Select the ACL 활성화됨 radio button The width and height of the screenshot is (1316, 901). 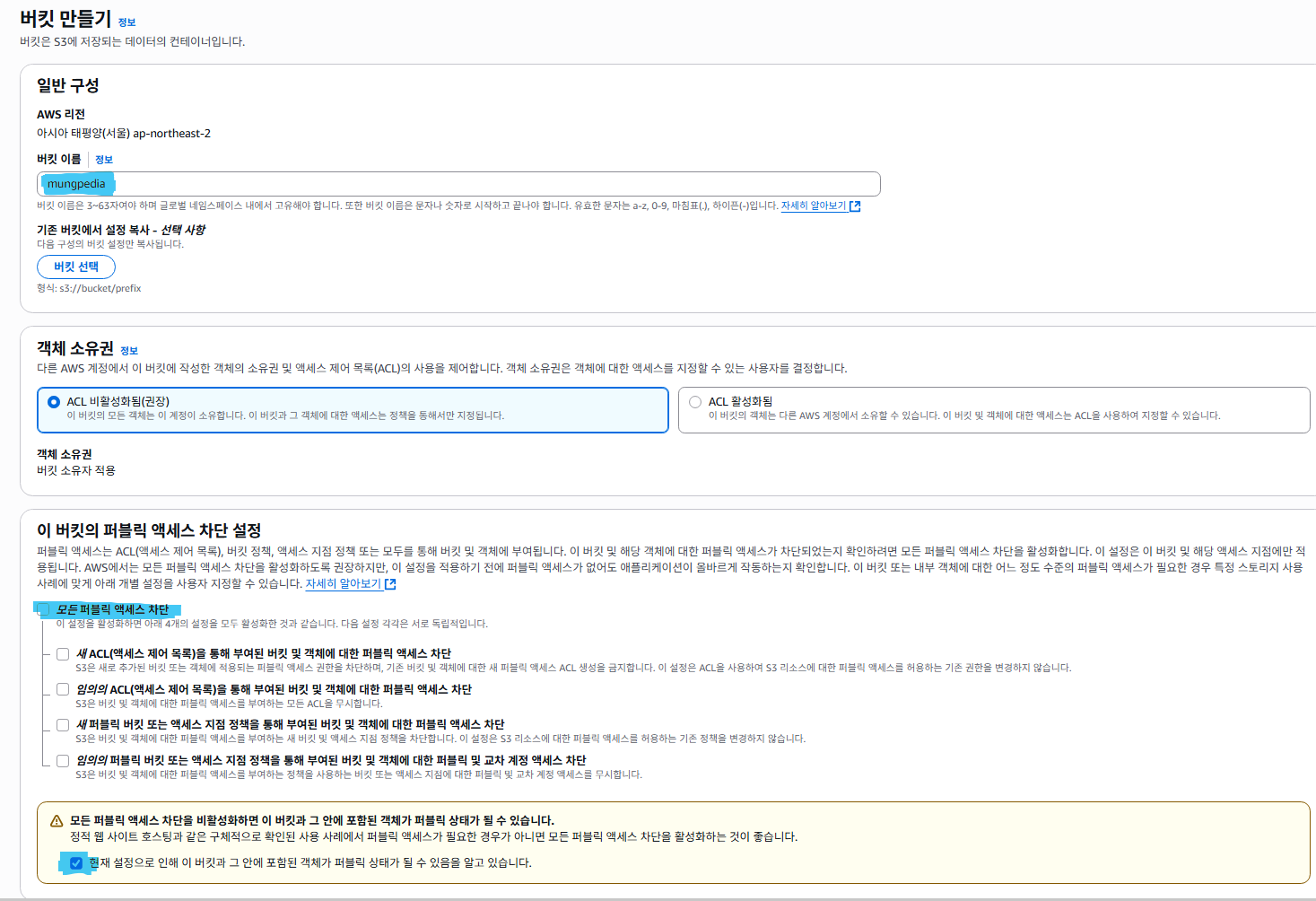695,401
